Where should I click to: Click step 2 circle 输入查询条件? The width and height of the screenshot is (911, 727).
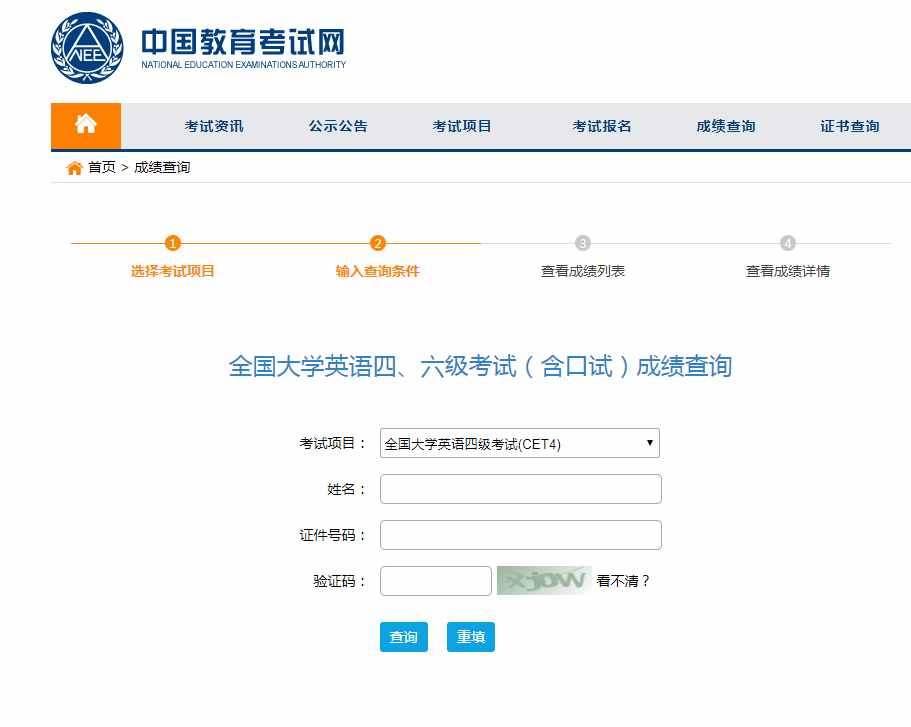378,243
